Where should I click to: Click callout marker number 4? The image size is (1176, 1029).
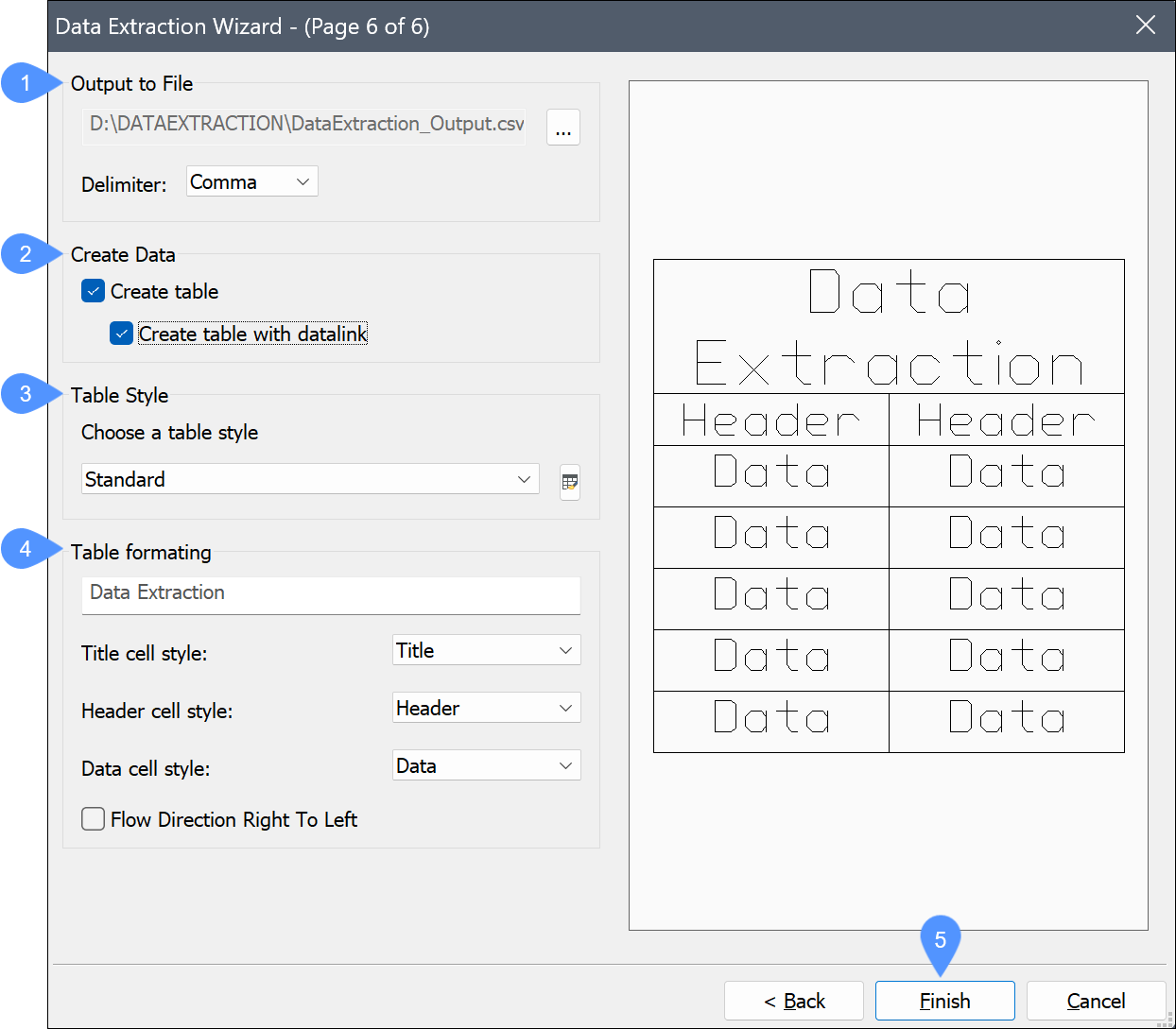click(26, 549)
